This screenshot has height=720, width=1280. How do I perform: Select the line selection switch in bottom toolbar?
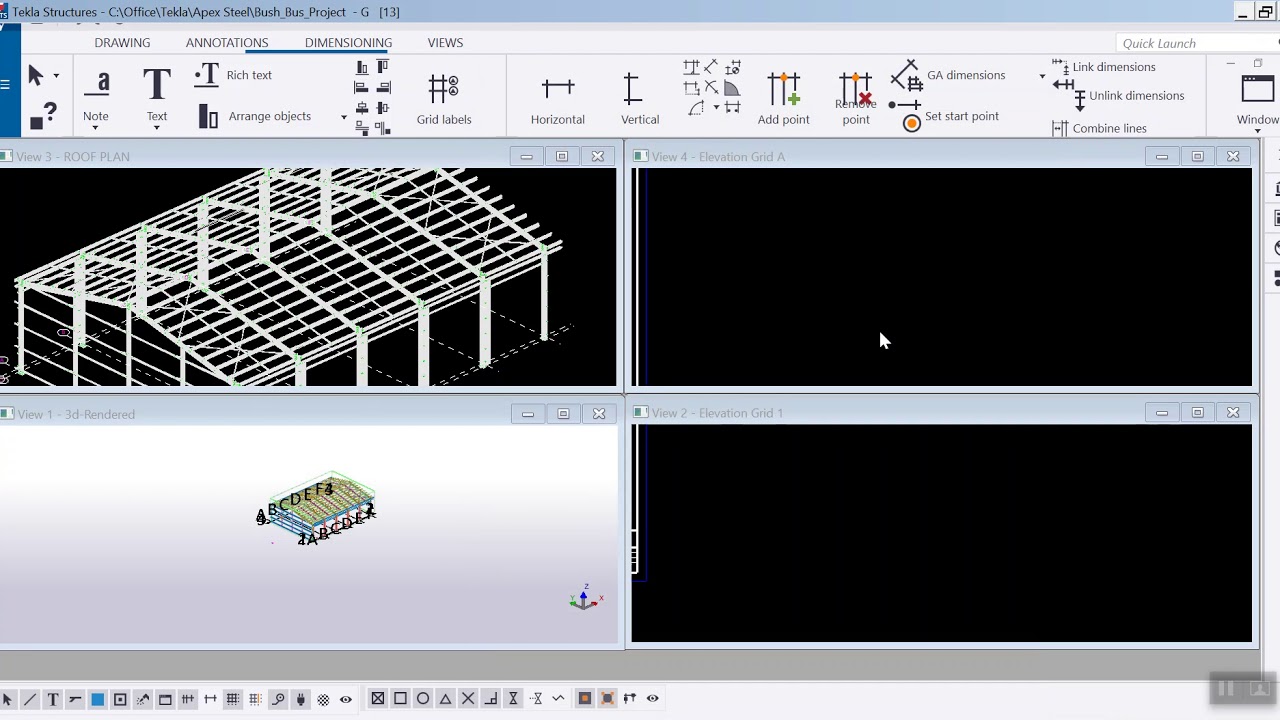(29, 699)
